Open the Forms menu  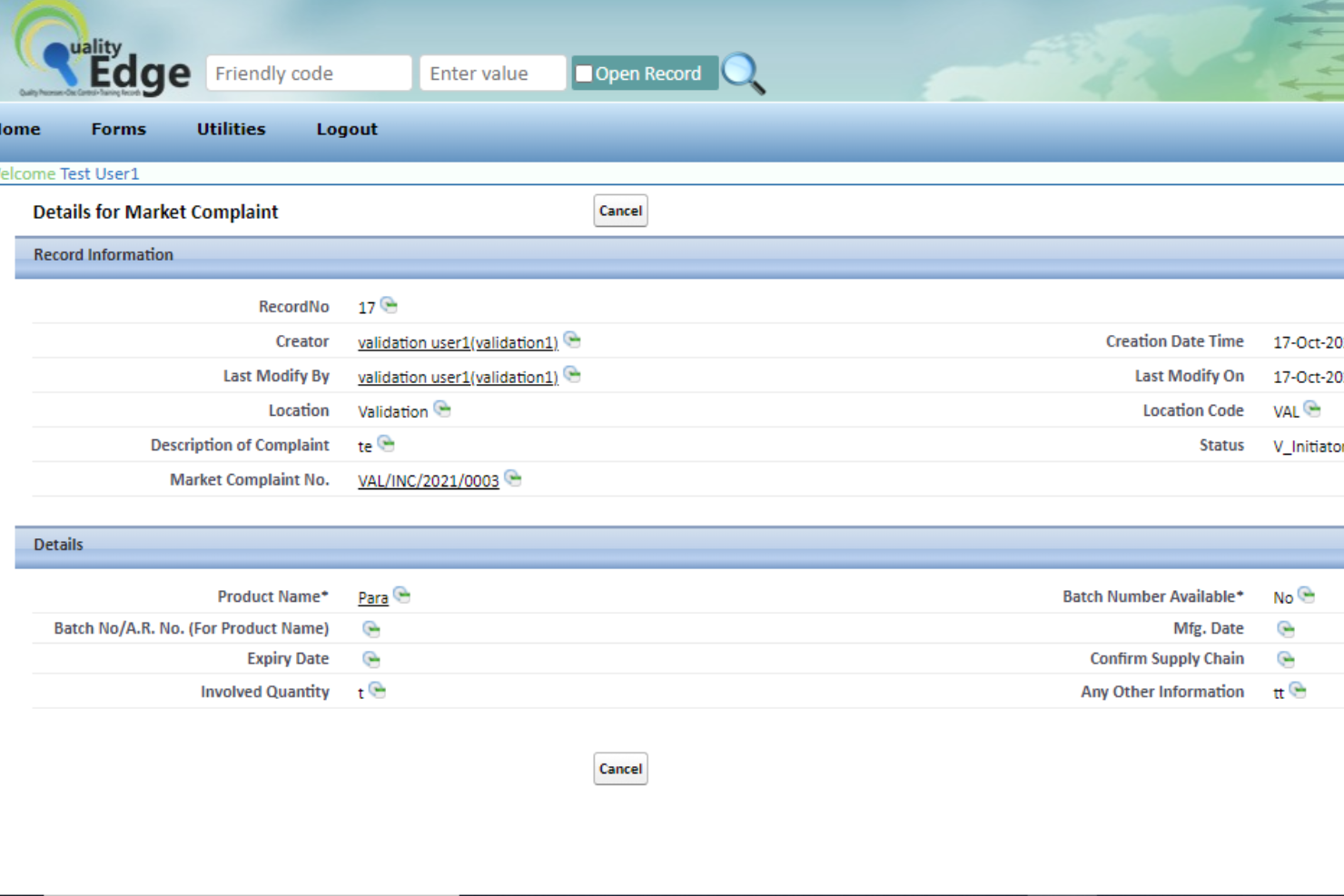(x=118, y=129)
